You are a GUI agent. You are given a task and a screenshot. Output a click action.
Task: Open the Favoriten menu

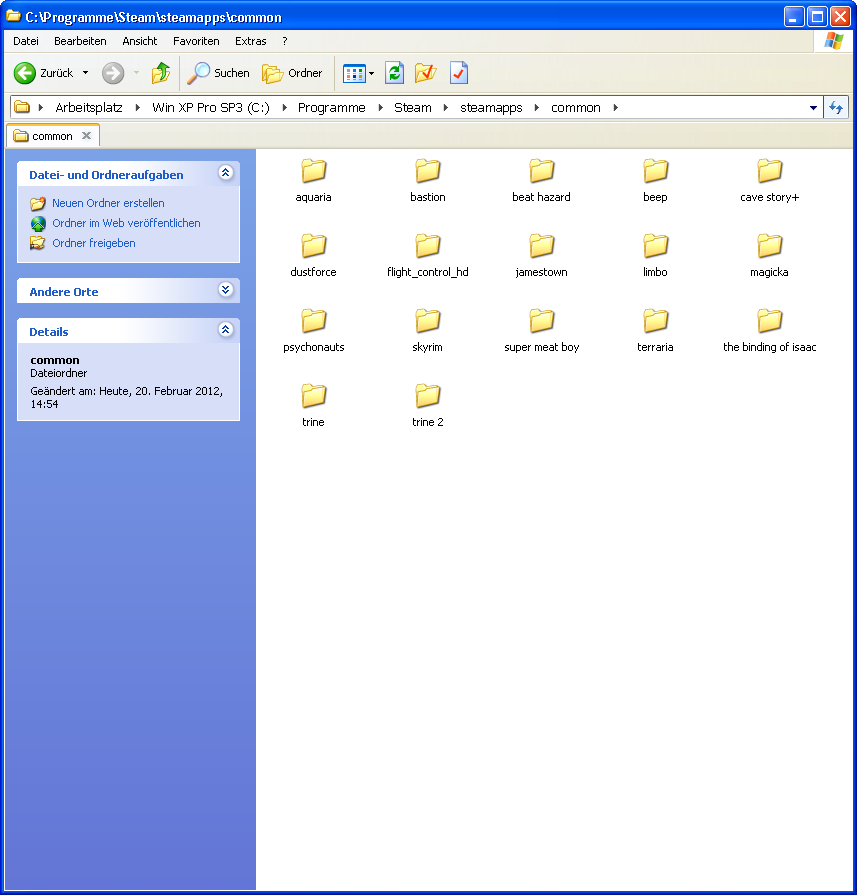[196, 41]
